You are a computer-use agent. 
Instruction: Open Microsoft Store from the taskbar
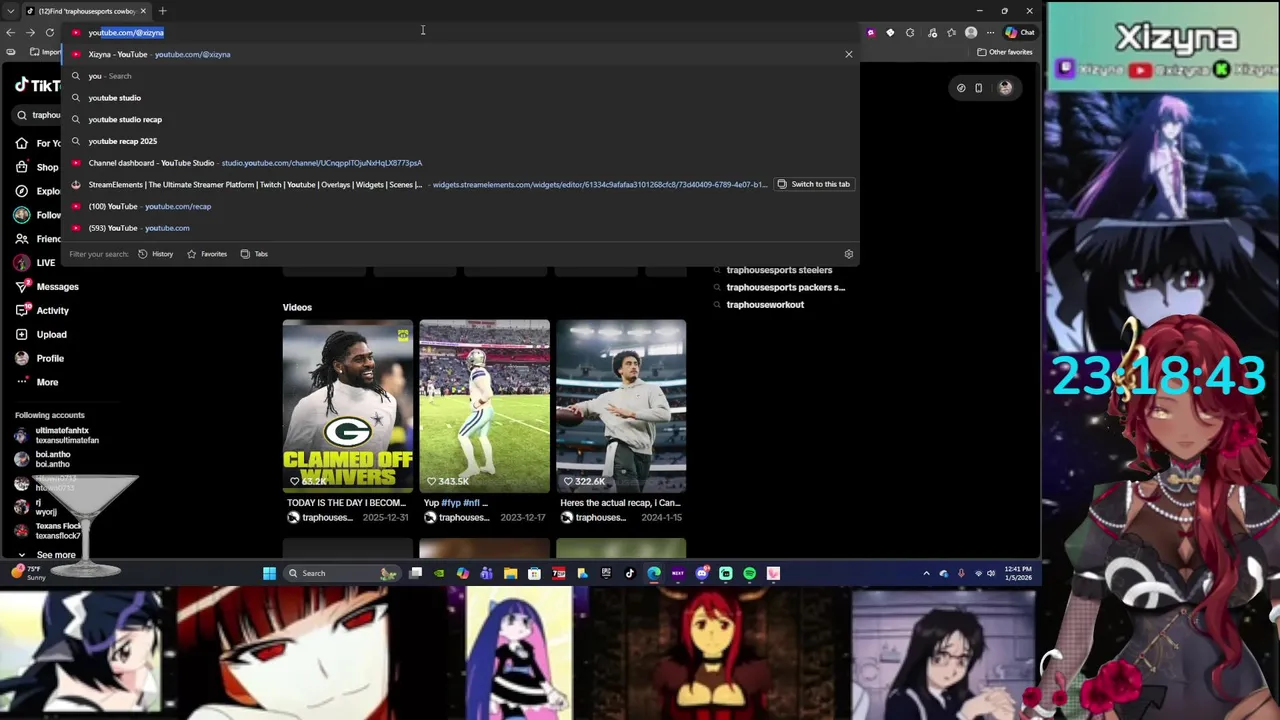coord(534,573)
